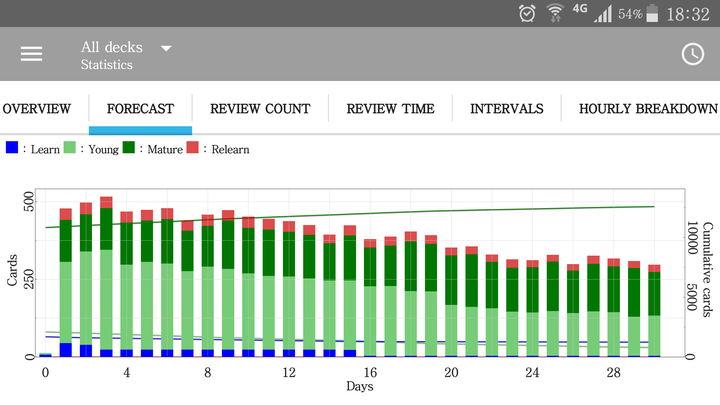The image size is (720, 405).
Task: Go to the Review Time tab
Action: [390, 109]
